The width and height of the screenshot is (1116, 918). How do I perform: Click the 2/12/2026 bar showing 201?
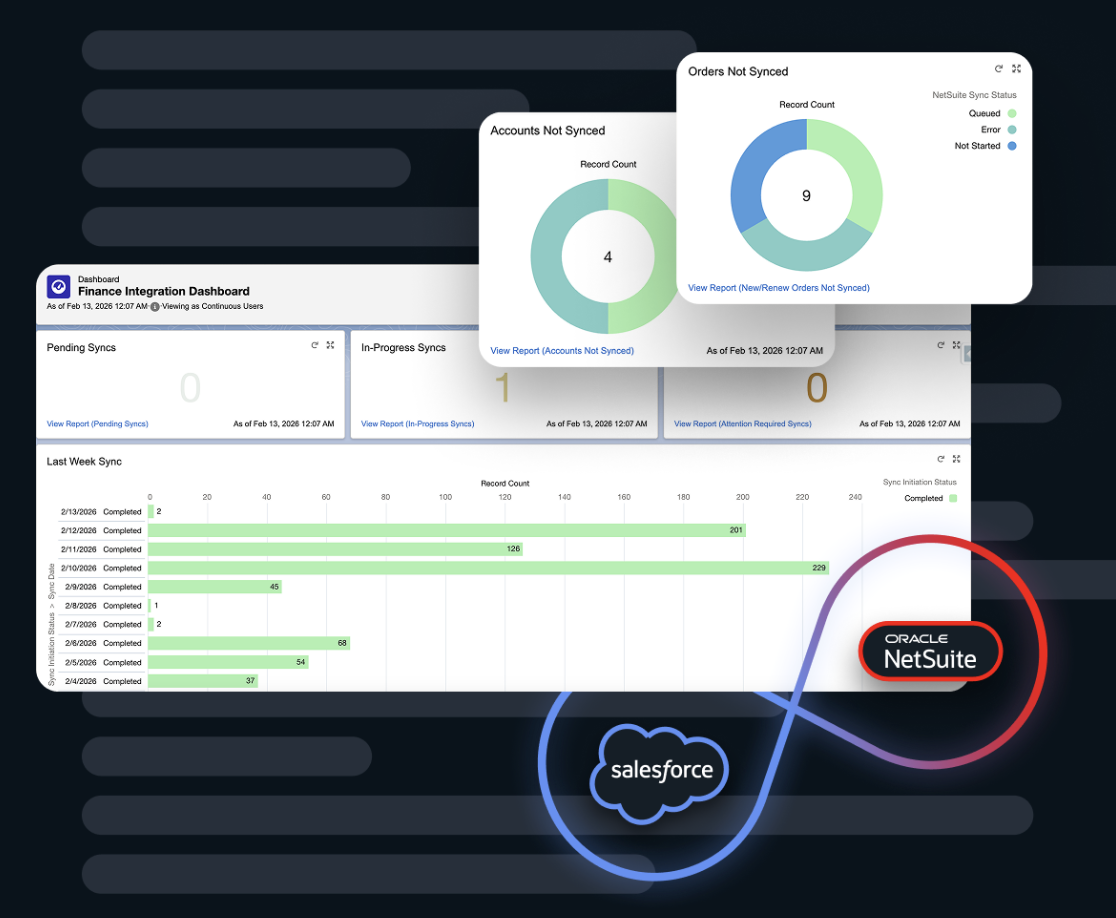tap(447, 530)
